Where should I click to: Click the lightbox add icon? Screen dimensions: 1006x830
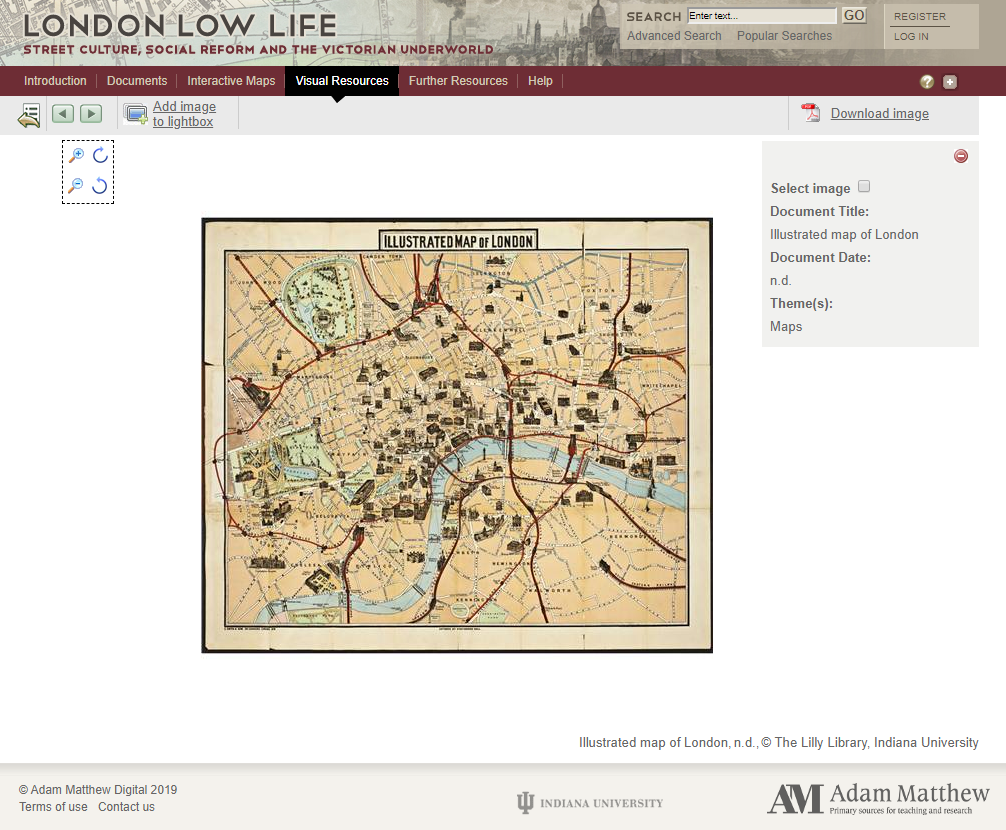(x=135, y=114)
